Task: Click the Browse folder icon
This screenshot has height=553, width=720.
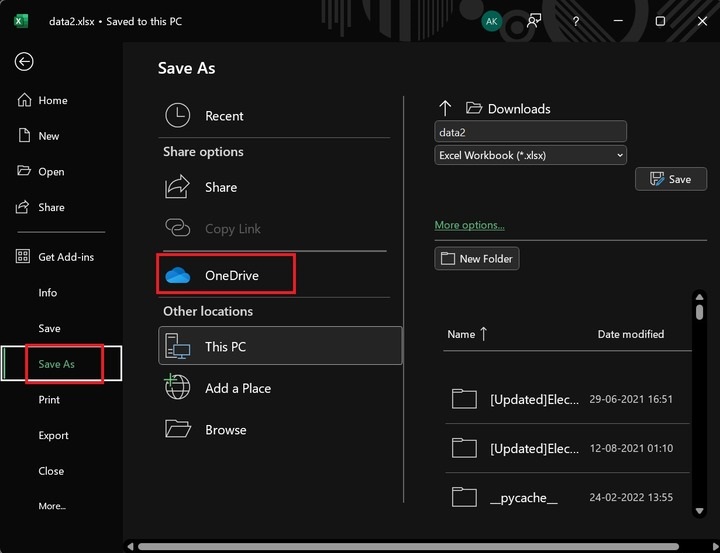Action: tap(178, 429)
